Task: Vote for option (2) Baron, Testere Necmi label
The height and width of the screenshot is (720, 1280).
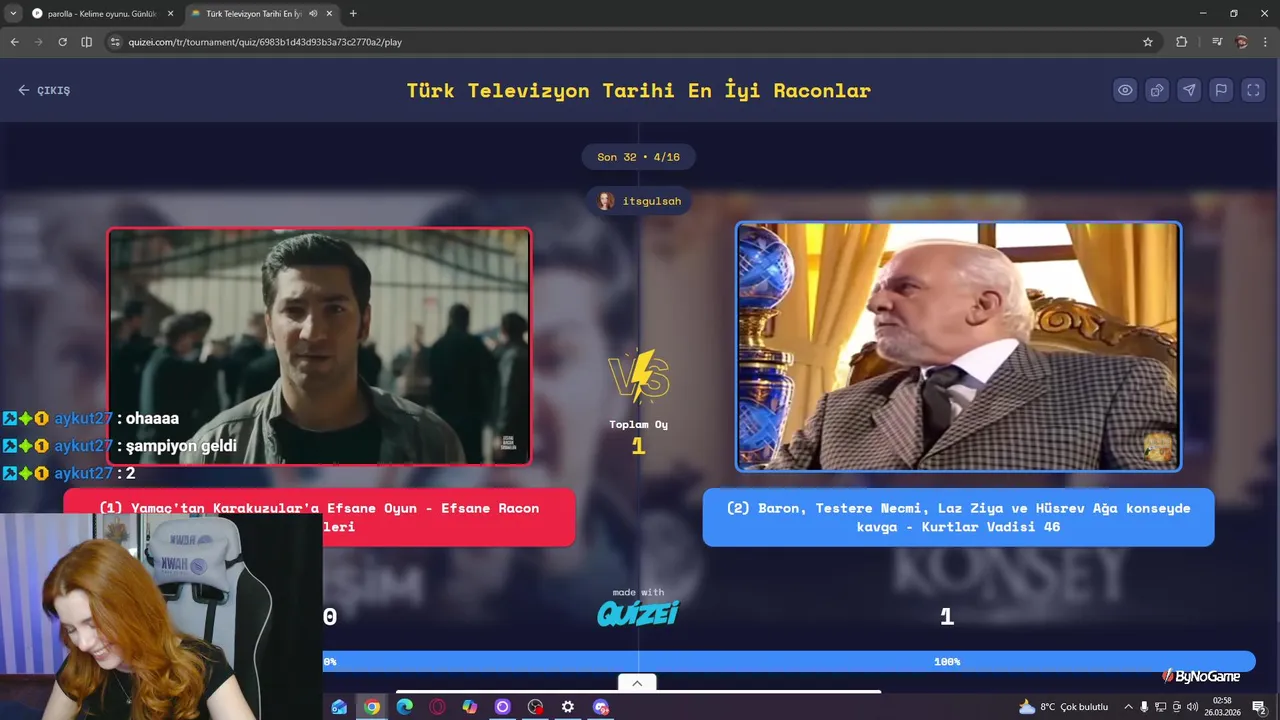Action: tap(958, 517)
